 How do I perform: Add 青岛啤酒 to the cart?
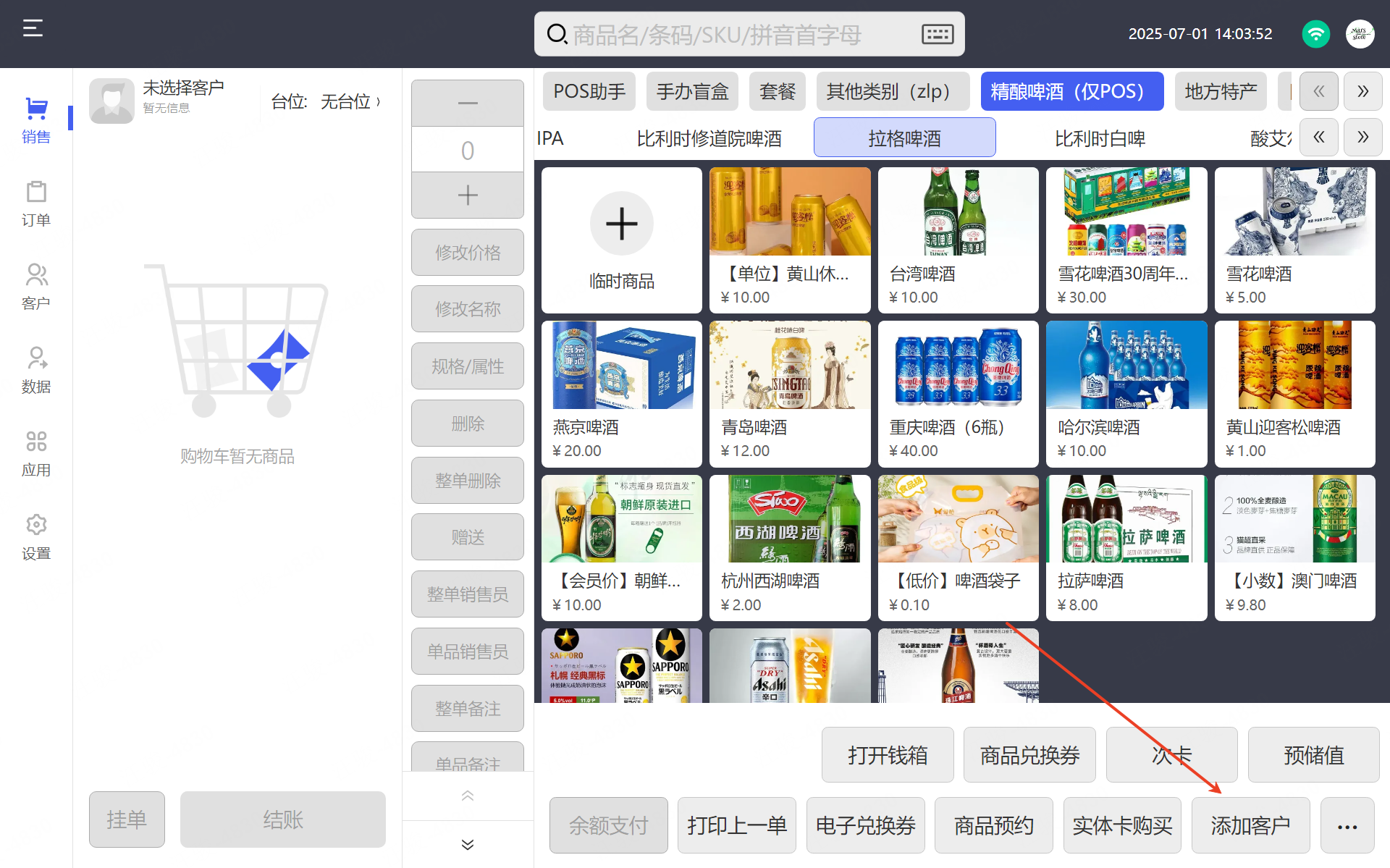(x=790, y=394)
